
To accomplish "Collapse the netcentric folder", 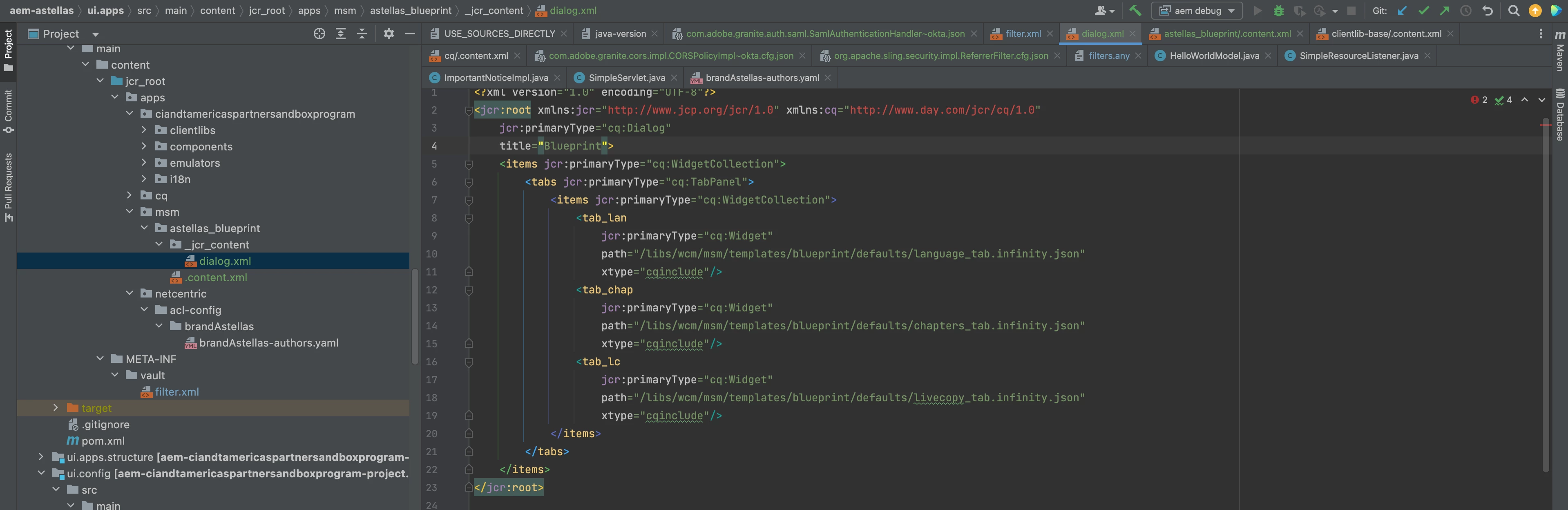I will (x=130, y=293).
